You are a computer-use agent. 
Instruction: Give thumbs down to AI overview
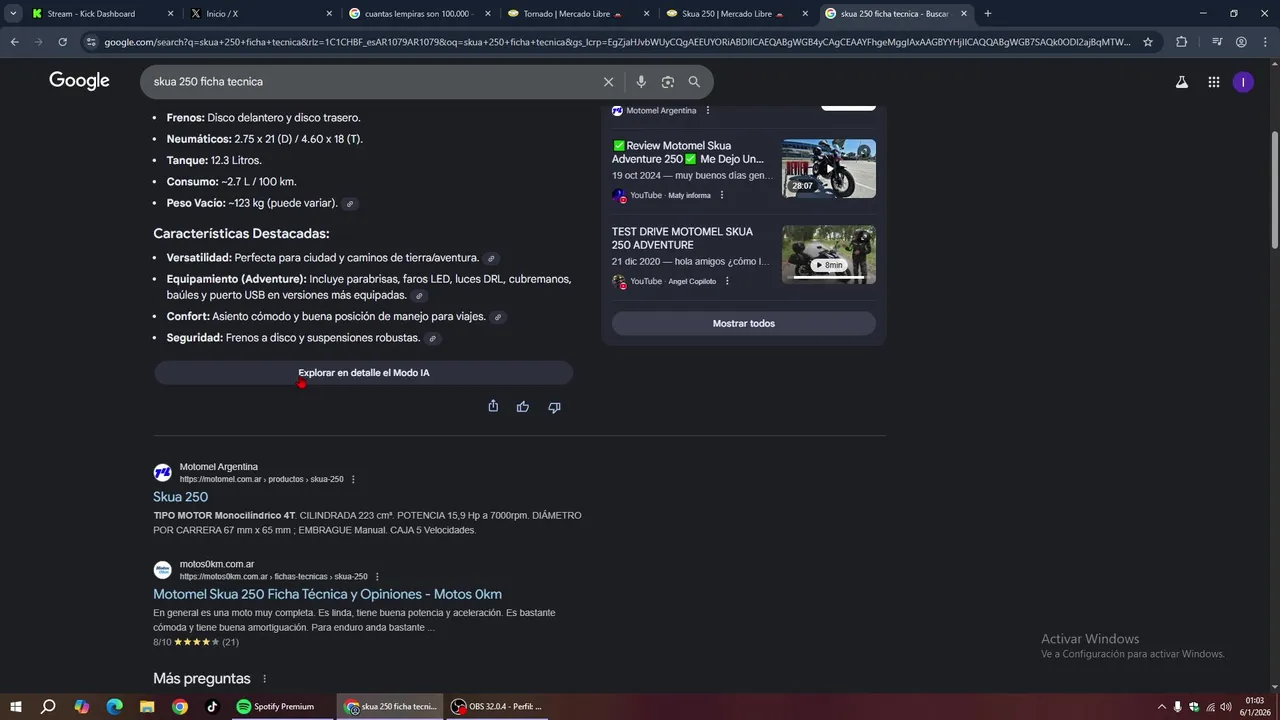(554, 407)
